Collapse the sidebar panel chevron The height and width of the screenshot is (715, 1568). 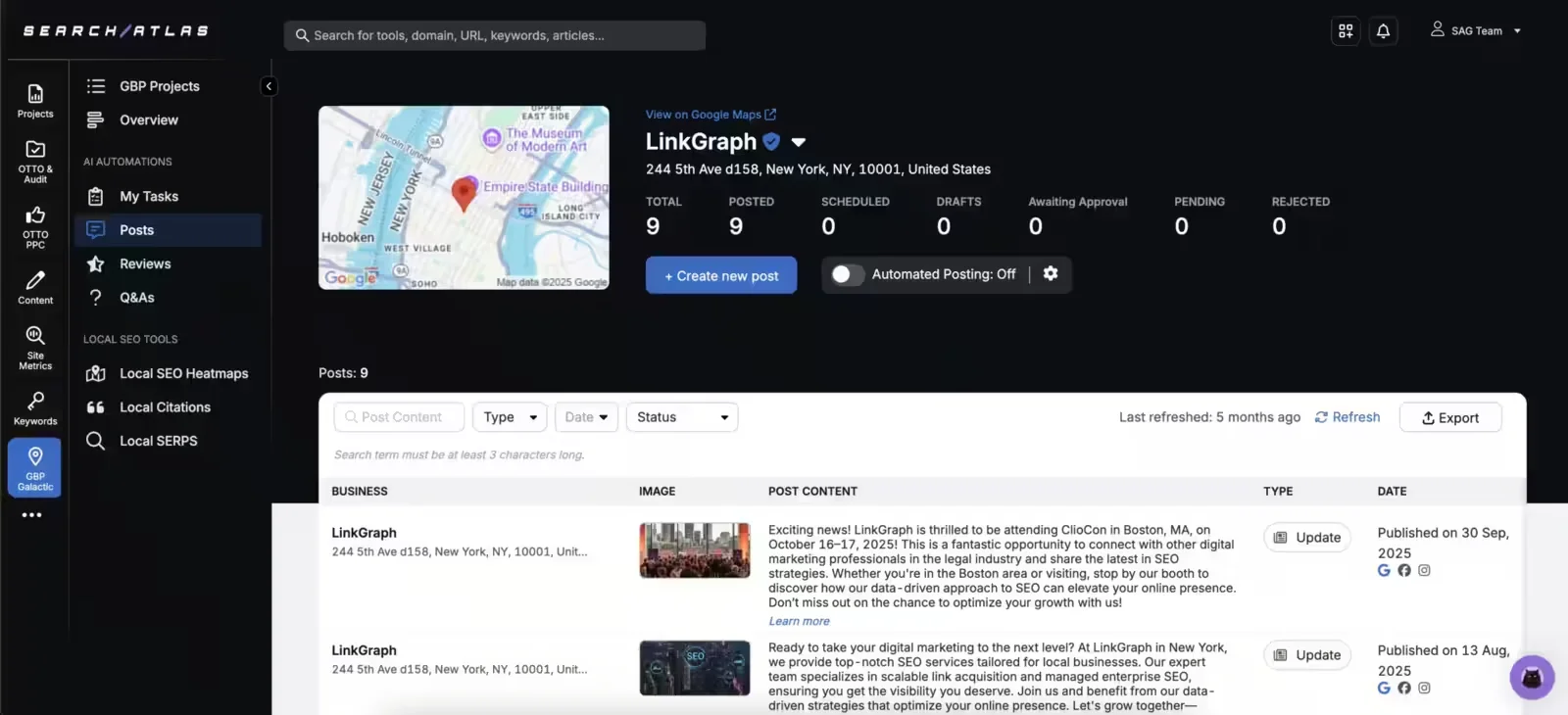coord(269,86)
